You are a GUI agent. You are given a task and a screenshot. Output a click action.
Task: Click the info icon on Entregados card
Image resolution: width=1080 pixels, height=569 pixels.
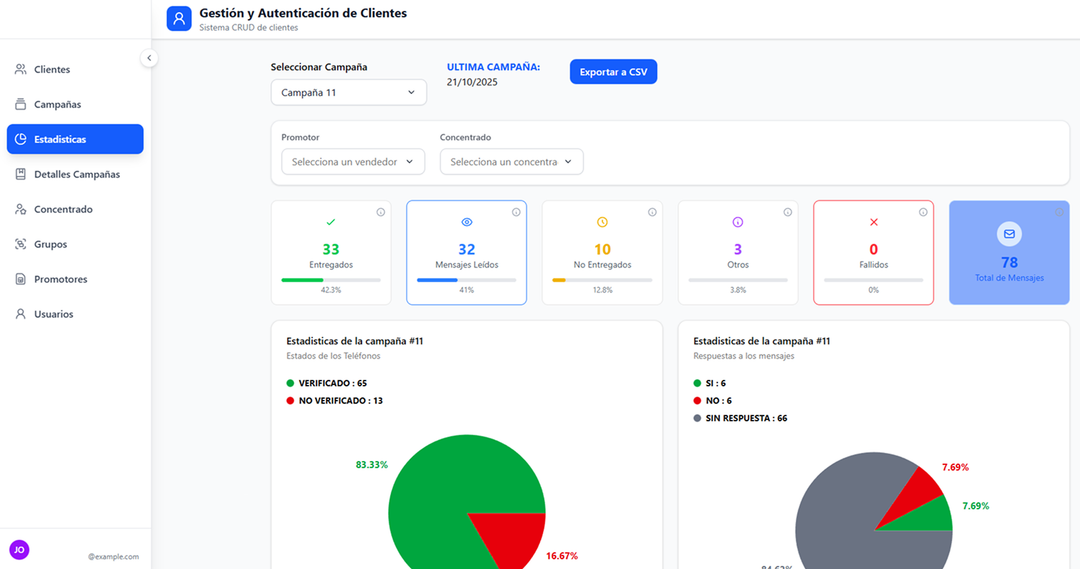pos(380,212)
